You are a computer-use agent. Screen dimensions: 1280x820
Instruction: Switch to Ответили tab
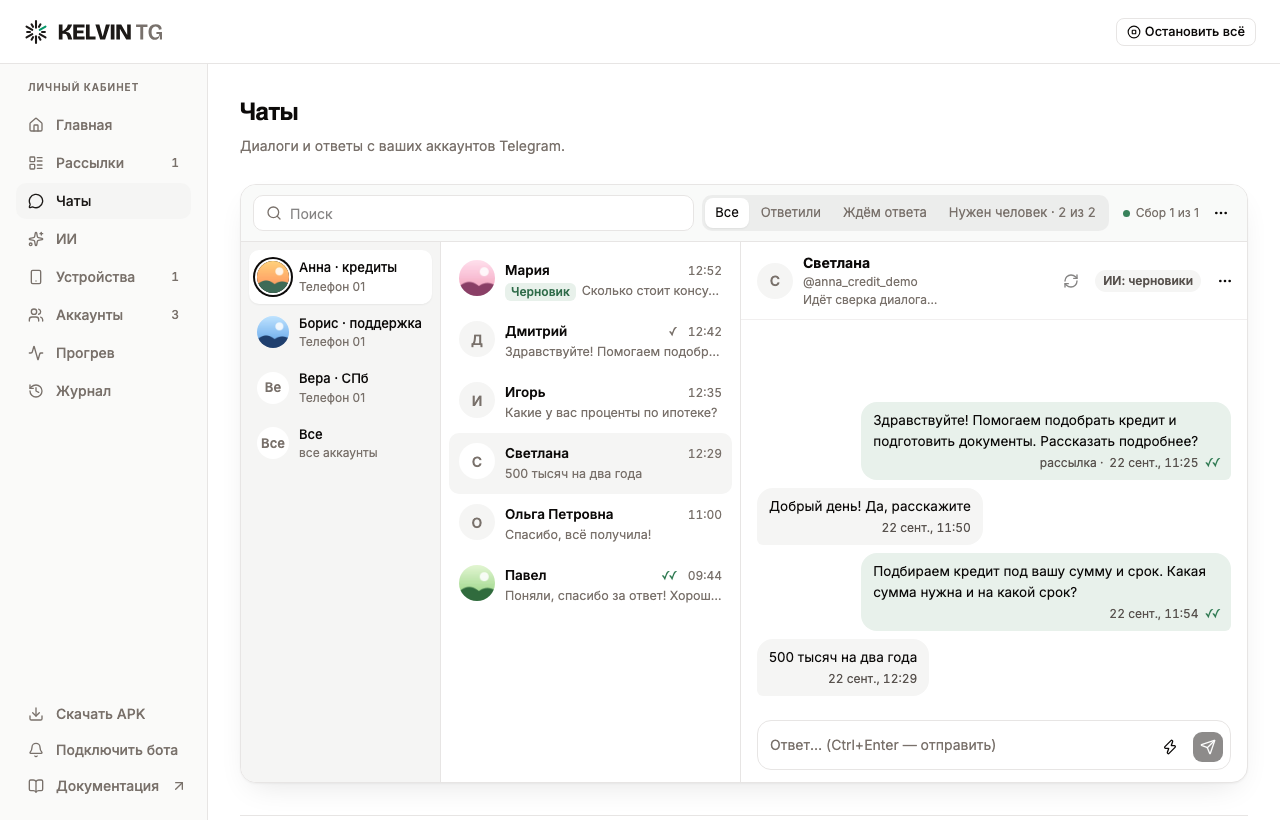tap(791, 212)
